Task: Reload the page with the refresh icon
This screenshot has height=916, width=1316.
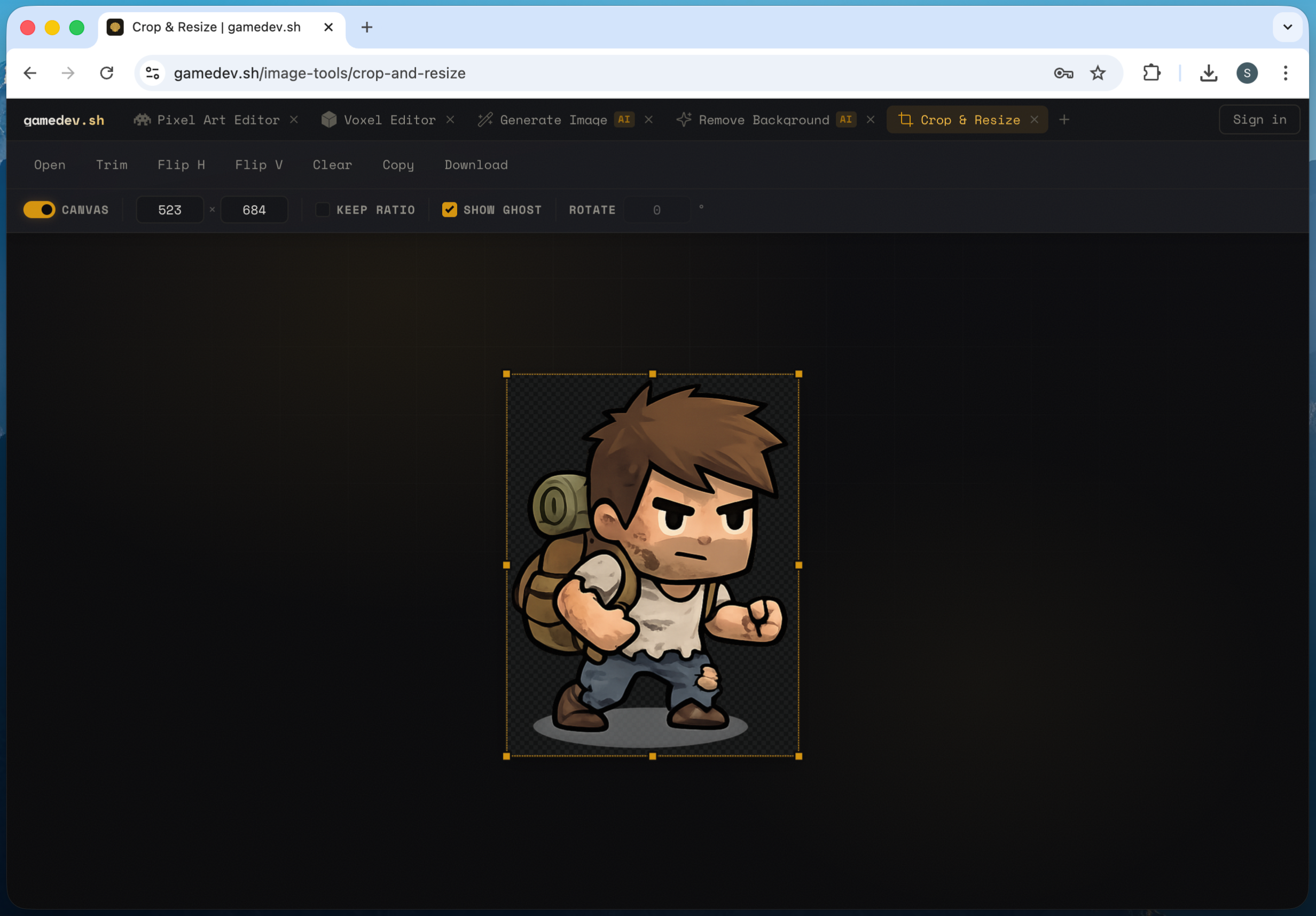Action: (107, 73)
